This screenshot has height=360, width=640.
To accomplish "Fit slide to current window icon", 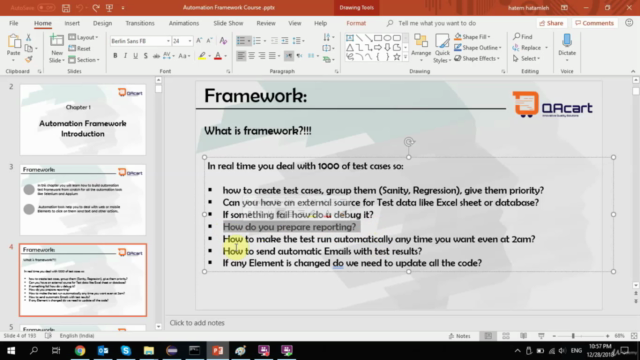I will click(634, 336).
